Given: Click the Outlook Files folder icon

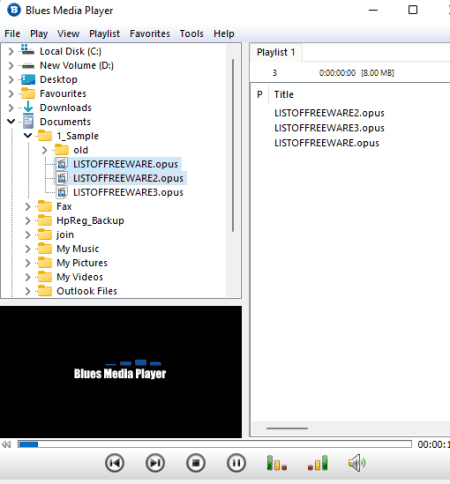Looking at the screenshot, I should point(45,291).
